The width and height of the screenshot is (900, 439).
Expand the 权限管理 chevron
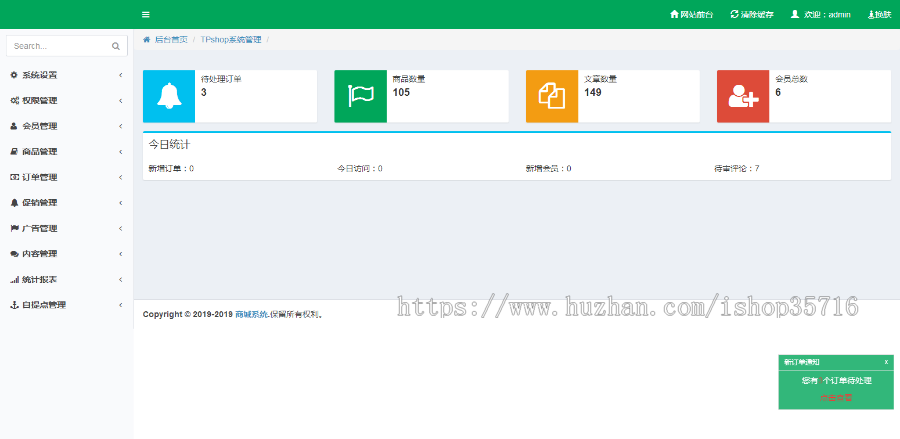(x=121, y=100)
